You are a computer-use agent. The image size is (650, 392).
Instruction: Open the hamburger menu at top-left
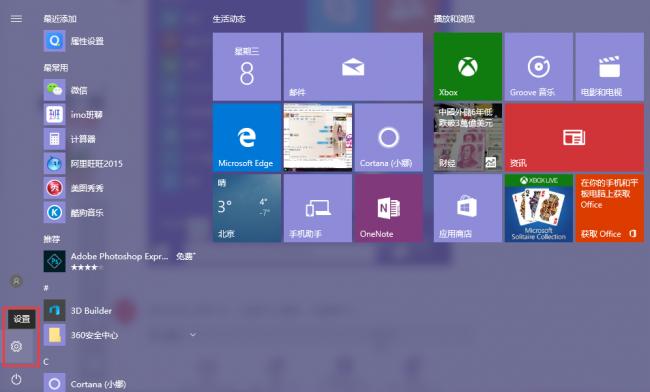(x=16, y=19)
